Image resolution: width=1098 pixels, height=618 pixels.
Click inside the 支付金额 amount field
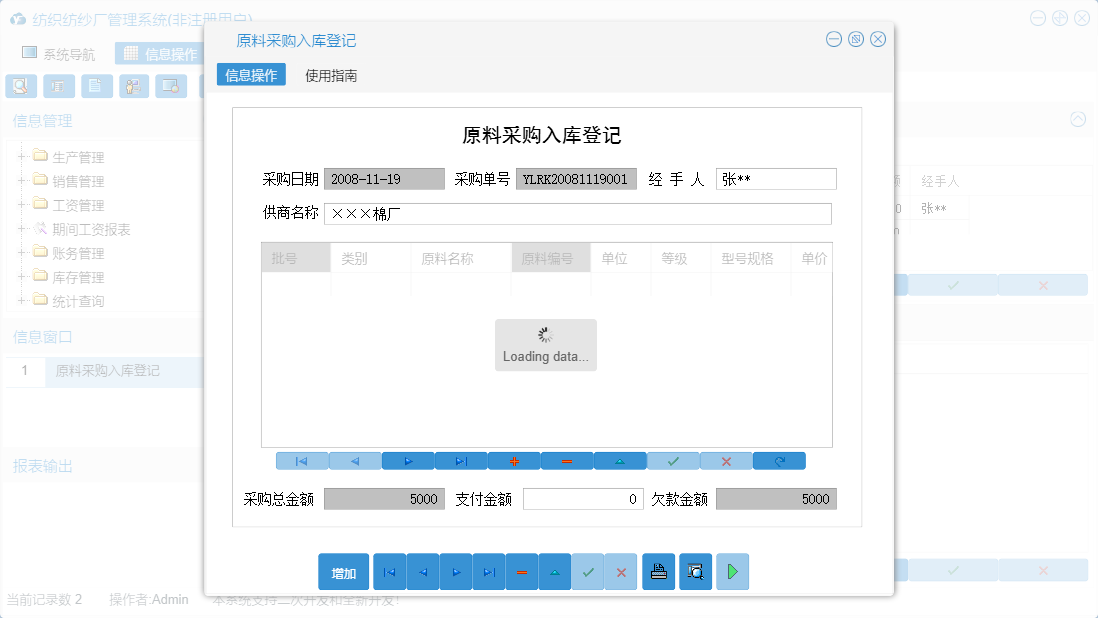point(583,498)
